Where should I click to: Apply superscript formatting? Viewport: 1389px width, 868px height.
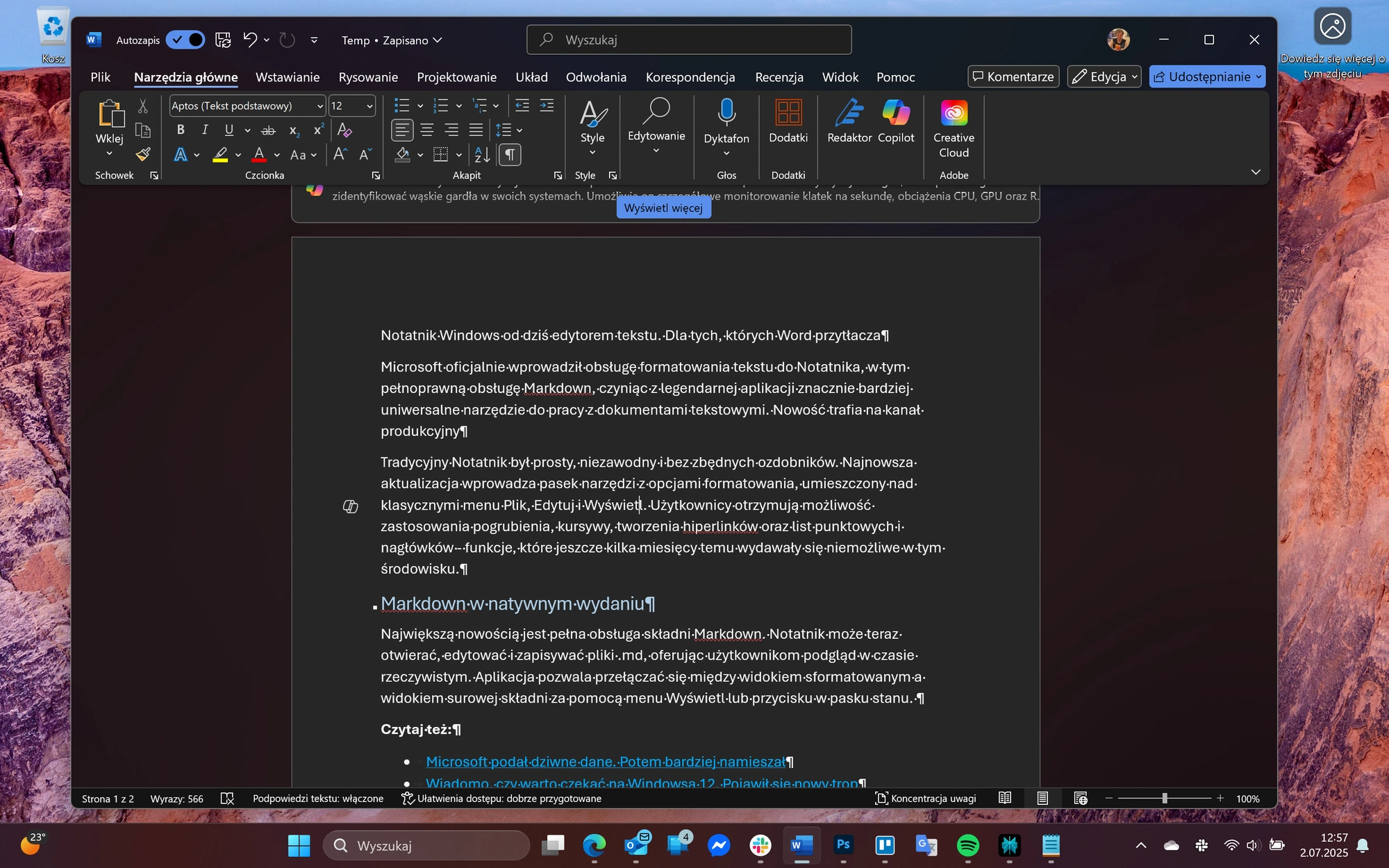319,130
